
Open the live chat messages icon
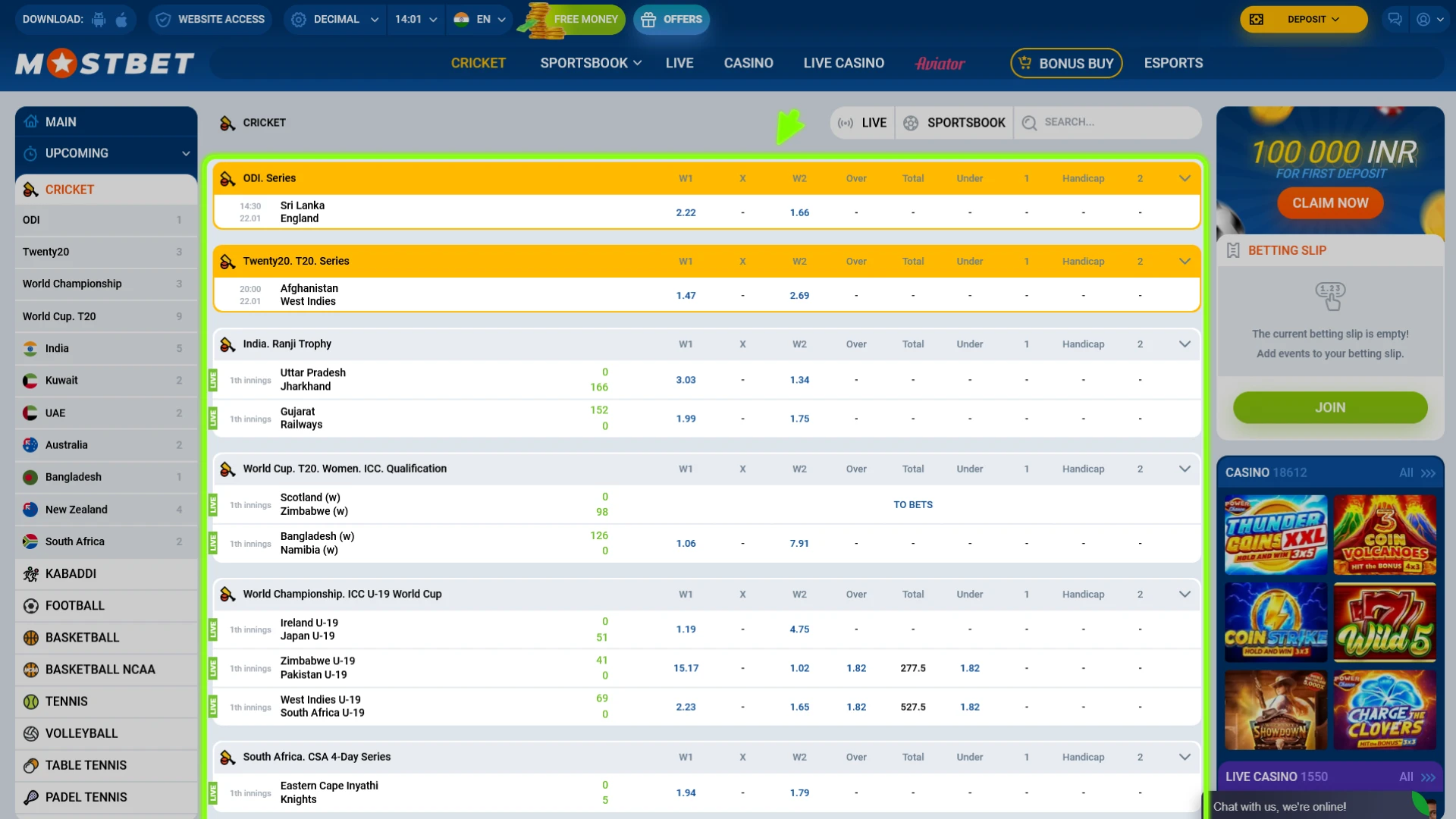pos(1395,19)
